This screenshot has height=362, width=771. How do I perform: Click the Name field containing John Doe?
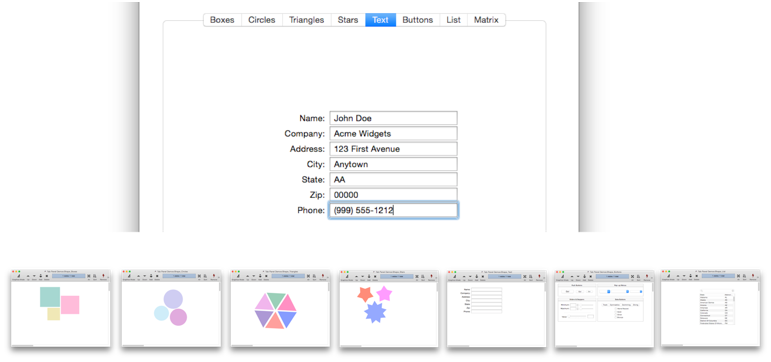pyautogui.click(x=393, y=118)
